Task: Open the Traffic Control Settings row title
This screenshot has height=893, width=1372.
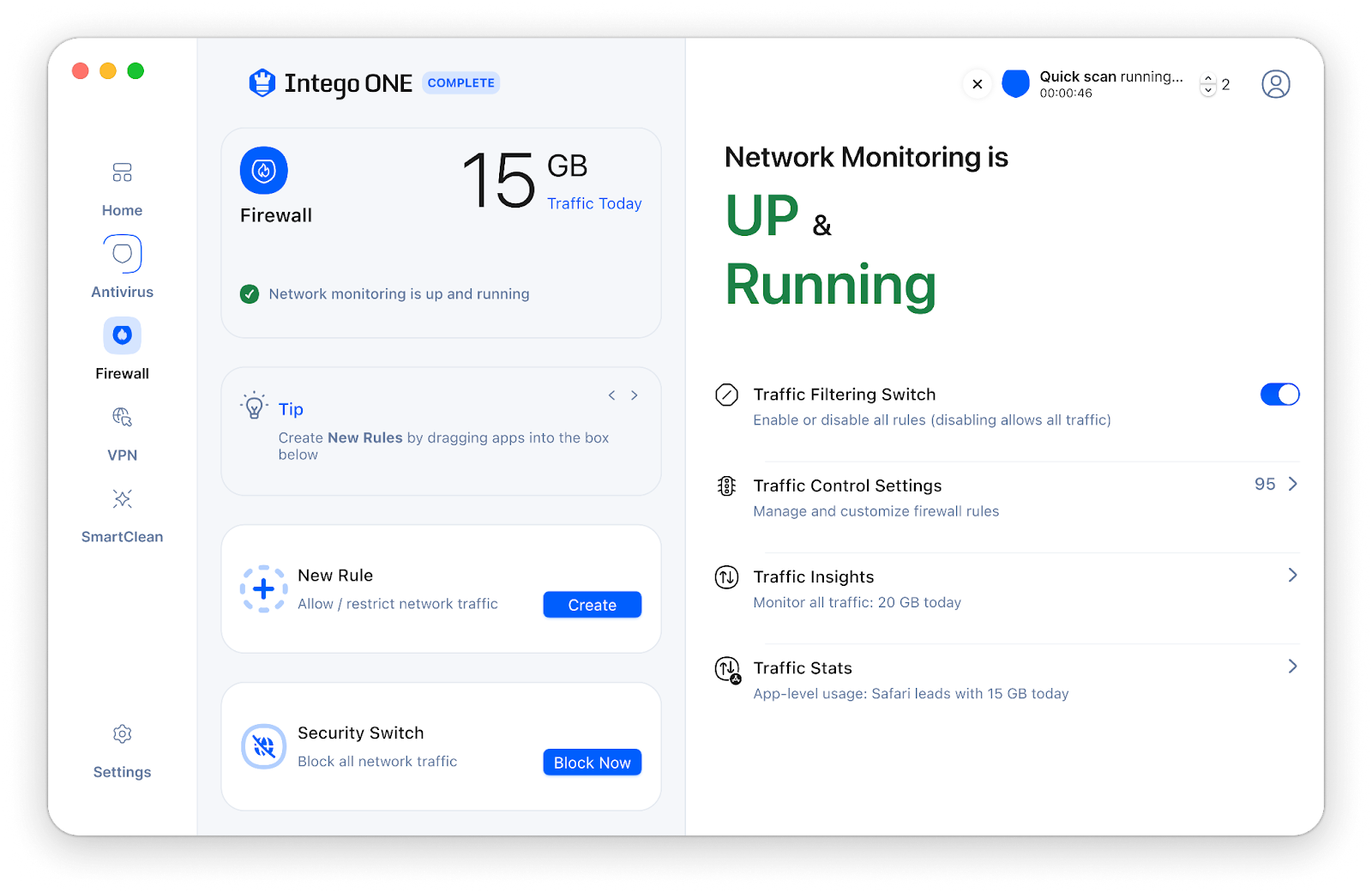Action: (x=847, y=486)
